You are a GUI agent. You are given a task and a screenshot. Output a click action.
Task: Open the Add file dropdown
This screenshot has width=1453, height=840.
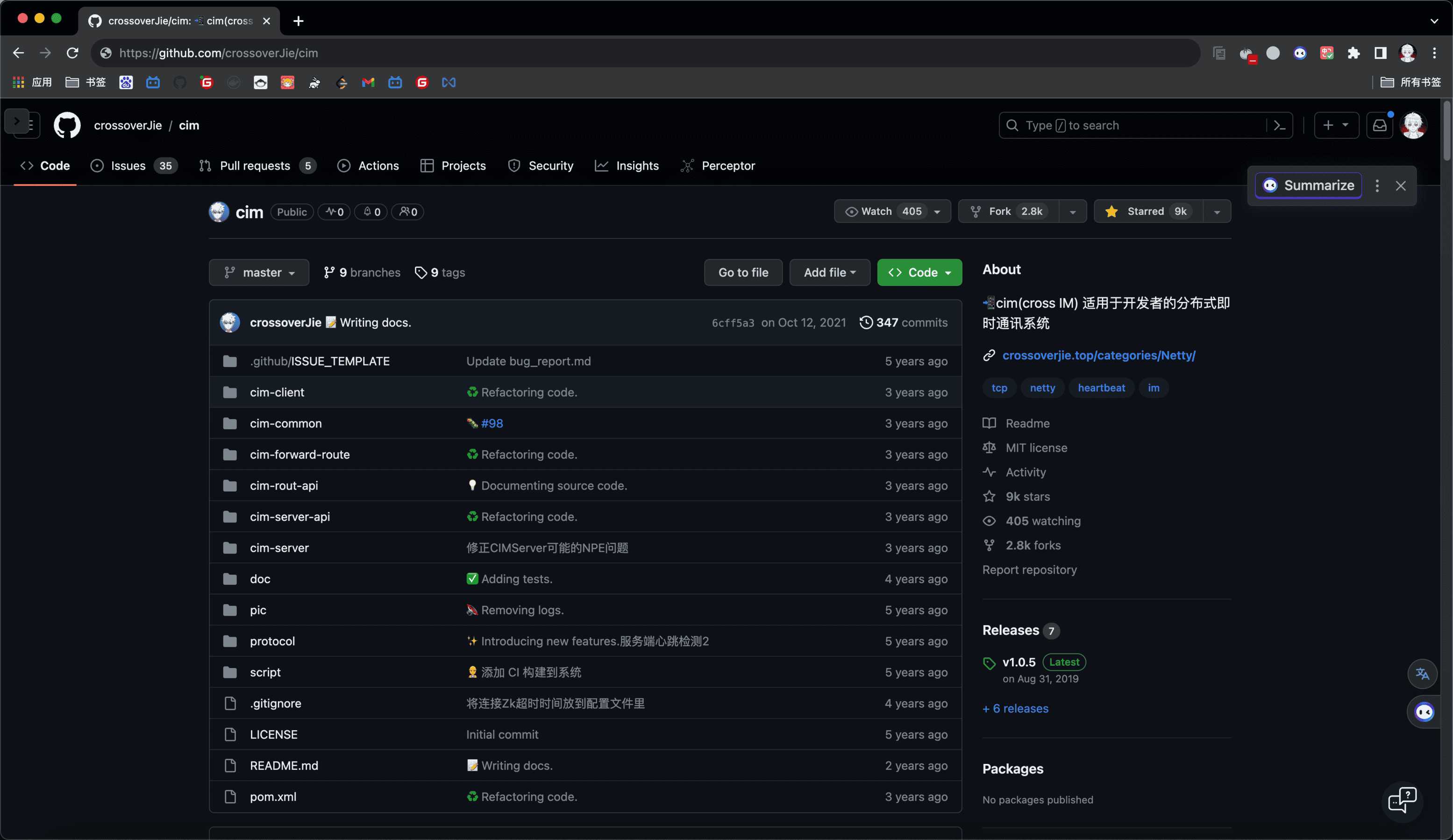pyautogui.click(x=829, y=272)
